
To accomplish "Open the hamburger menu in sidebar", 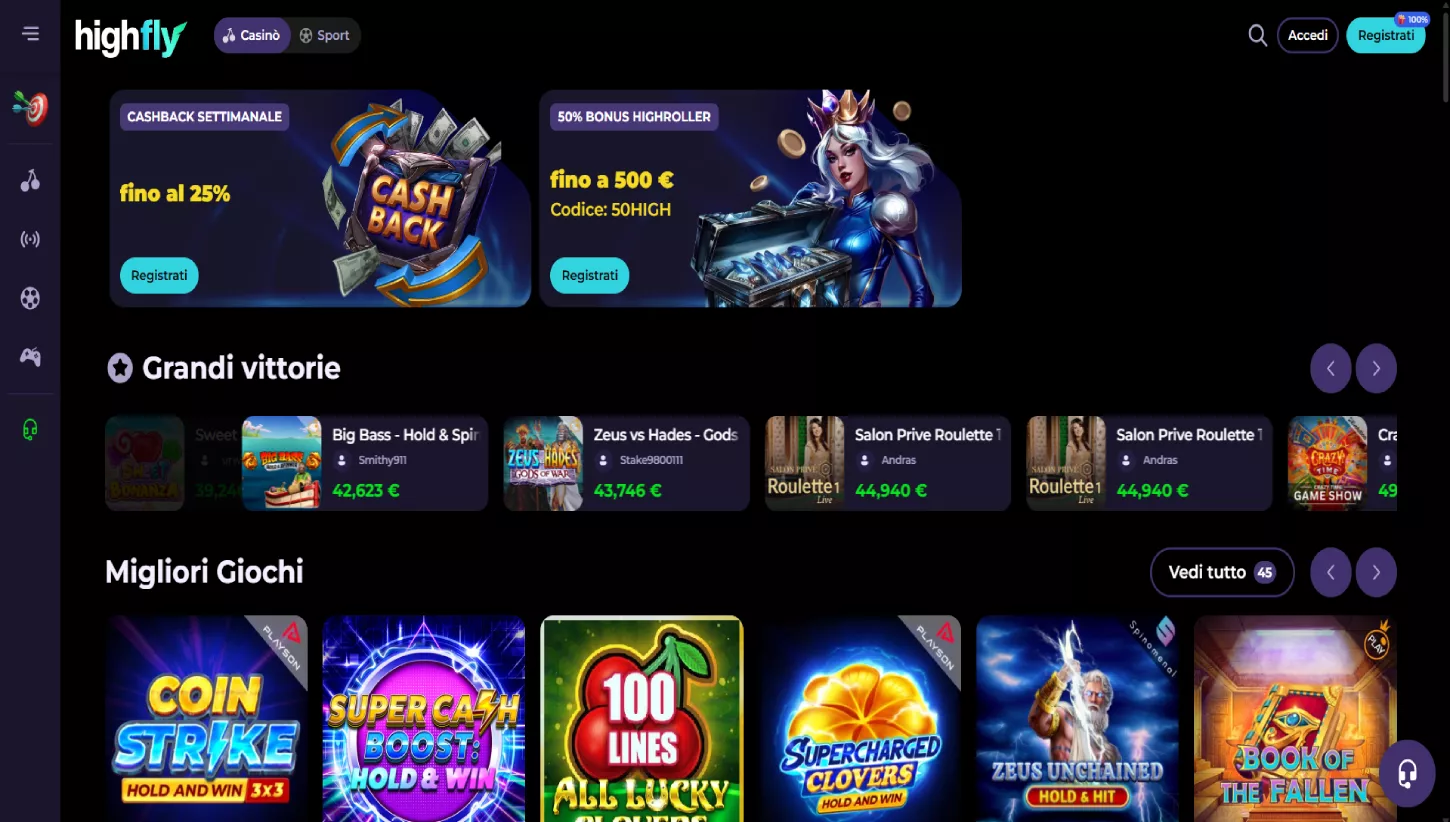I will 31,34.
